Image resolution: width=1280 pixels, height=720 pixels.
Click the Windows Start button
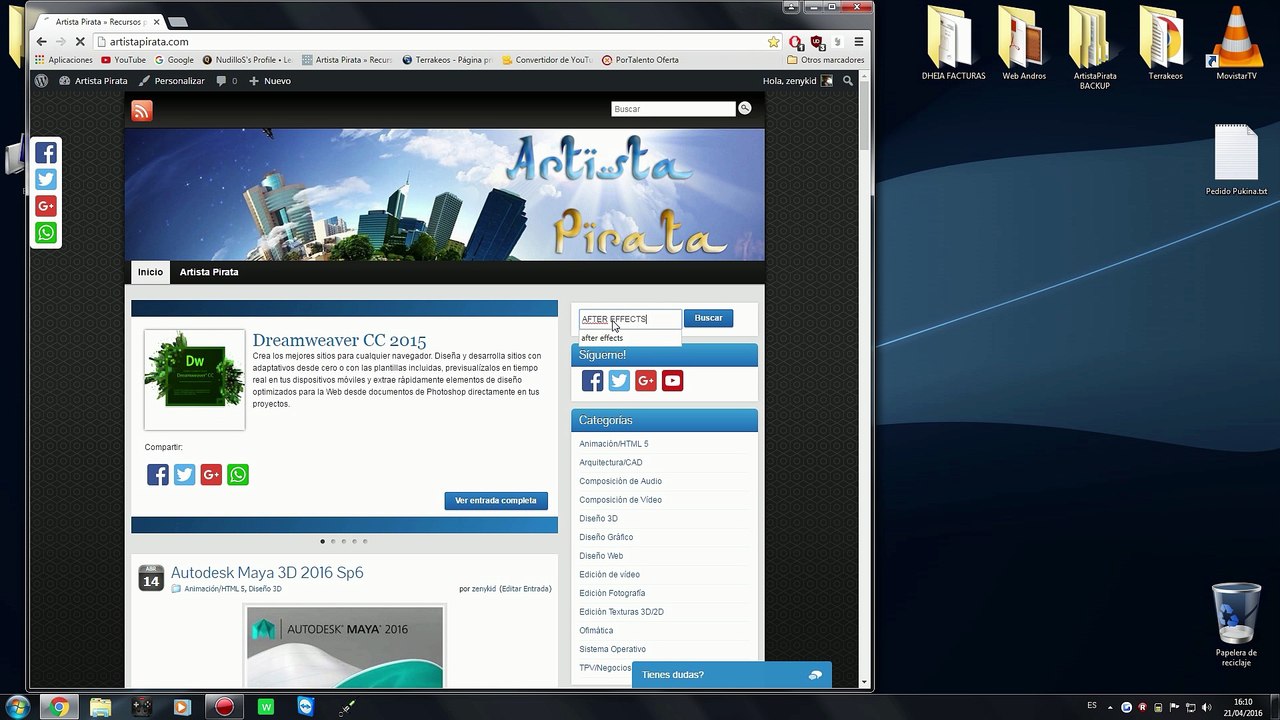17,707
